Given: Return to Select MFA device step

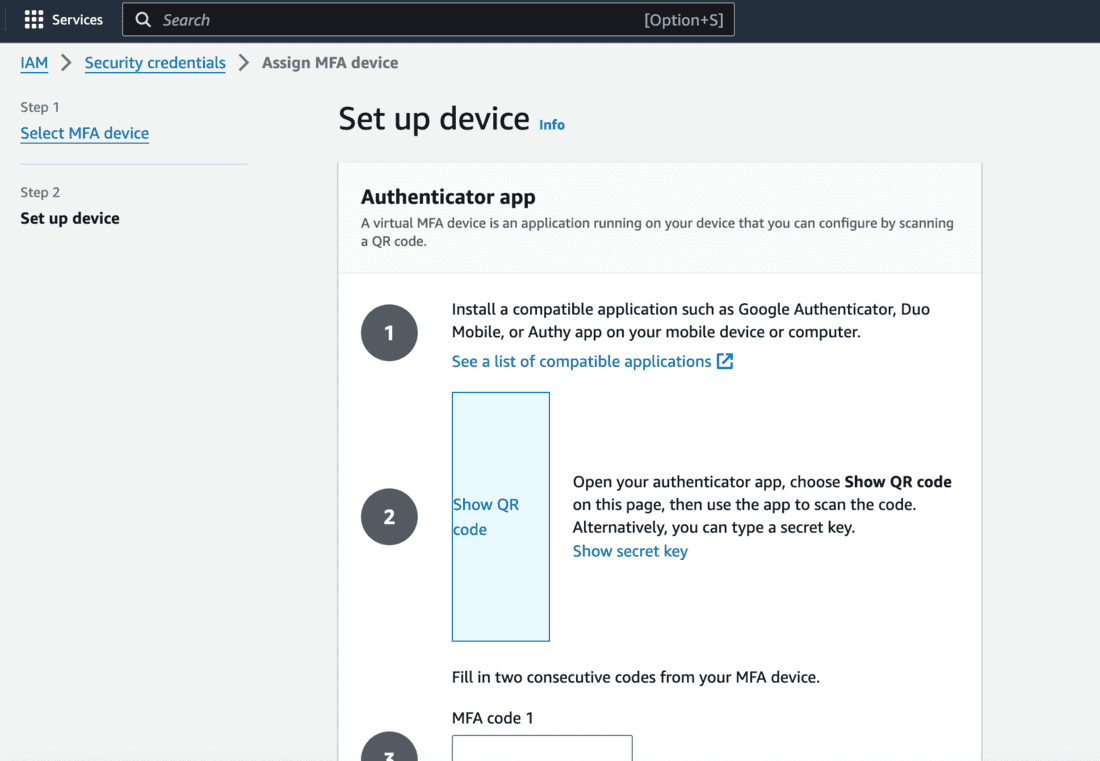Looking at the screenshot, I should point(84,133).
